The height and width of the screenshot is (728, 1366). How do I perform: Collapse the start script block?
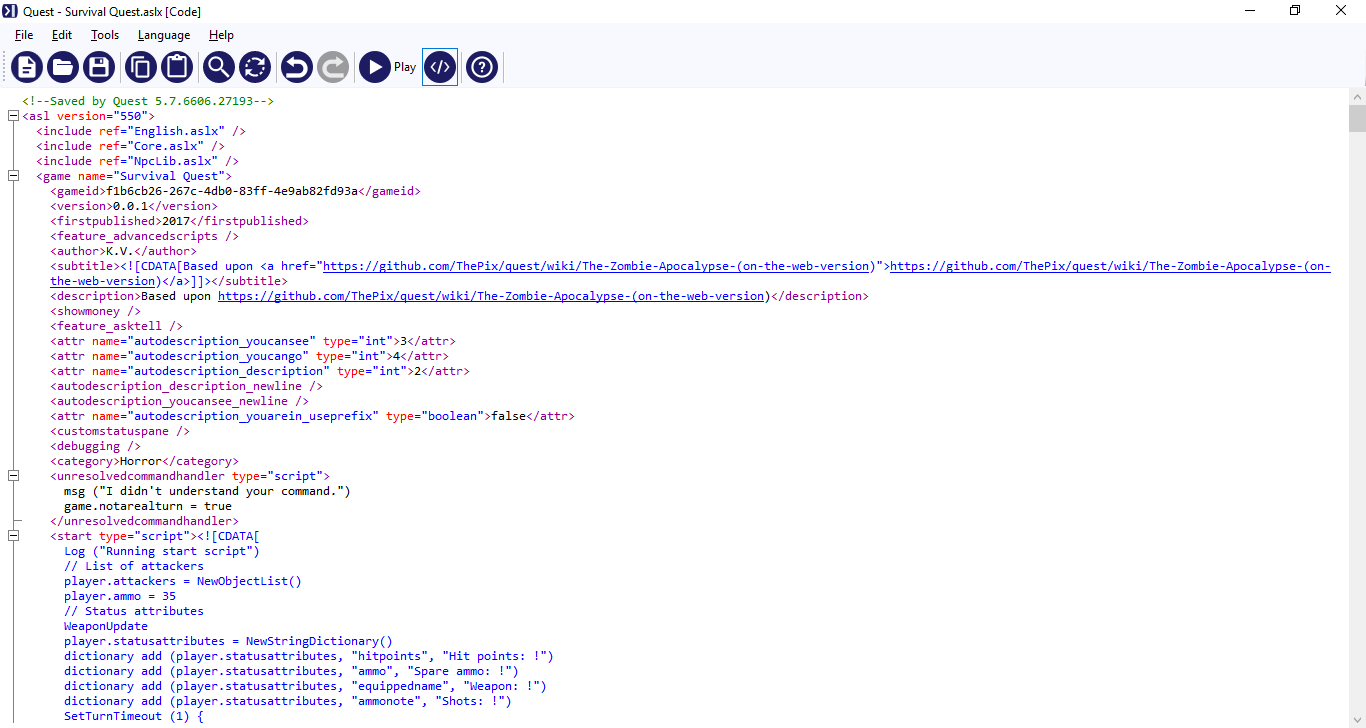point(13,535)
